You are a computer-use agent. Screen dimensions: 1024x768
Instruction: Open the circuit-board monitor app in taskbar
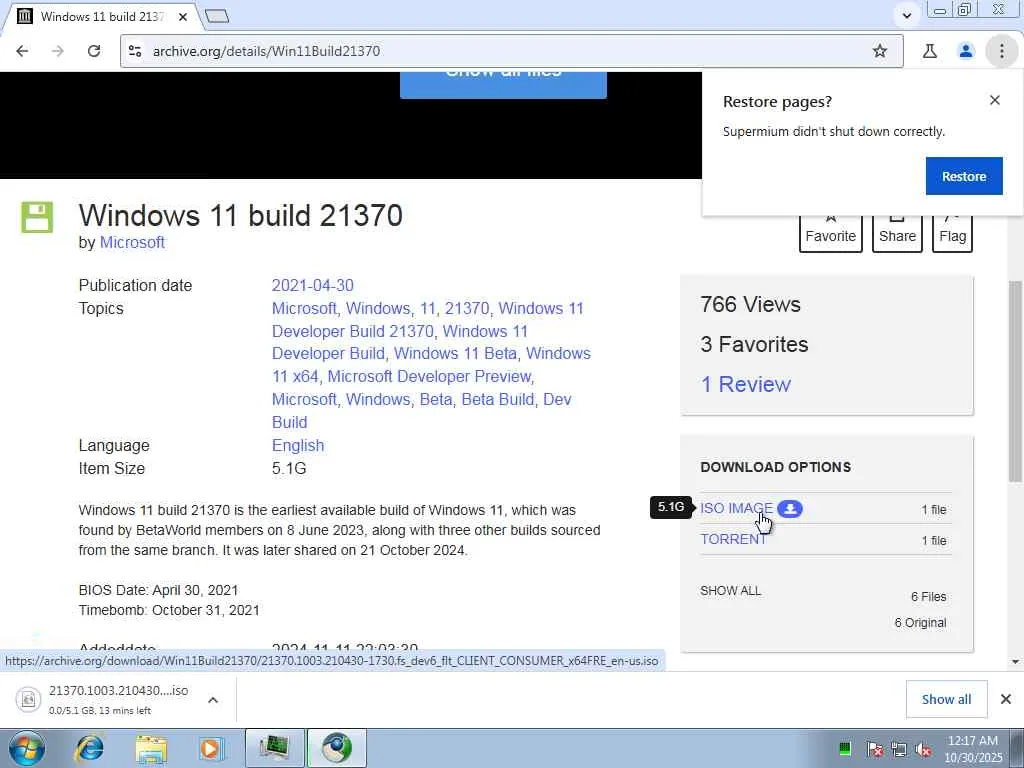[x=275, y=748]
